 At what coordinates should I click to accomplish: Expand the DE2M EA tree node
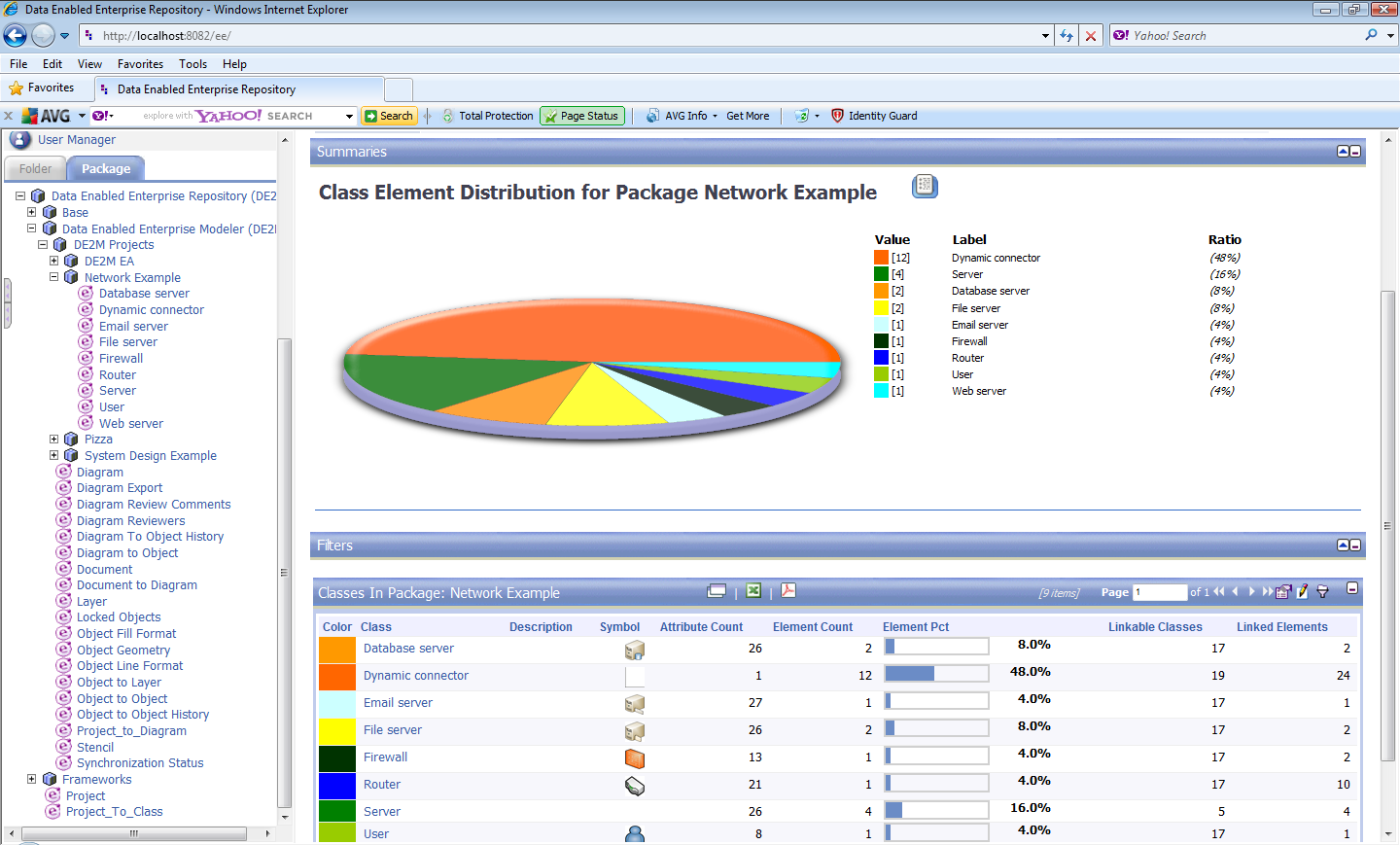pos(54,261)
